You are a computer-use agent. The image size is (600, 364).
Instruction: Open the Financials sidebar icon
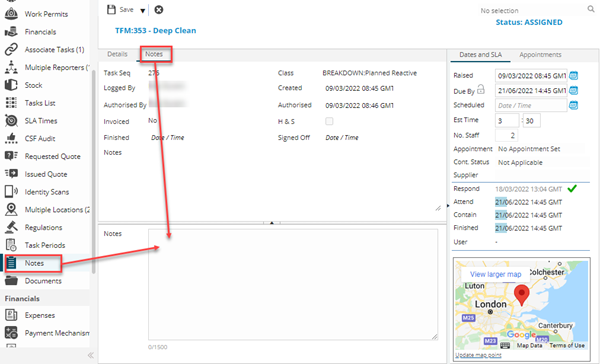(11, 32)
